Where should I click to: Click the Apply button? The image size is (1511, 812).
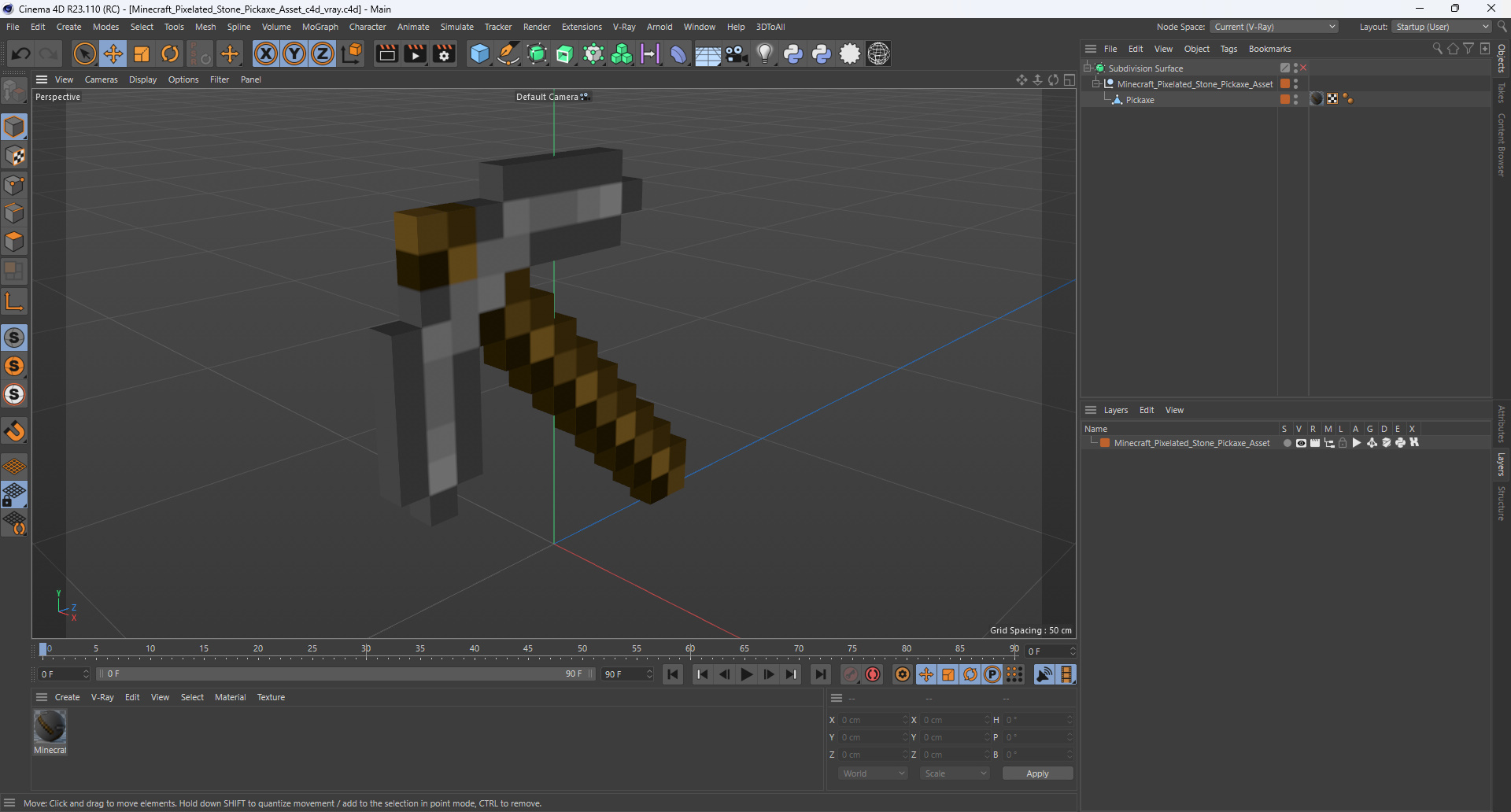[x=1037, y=773]
